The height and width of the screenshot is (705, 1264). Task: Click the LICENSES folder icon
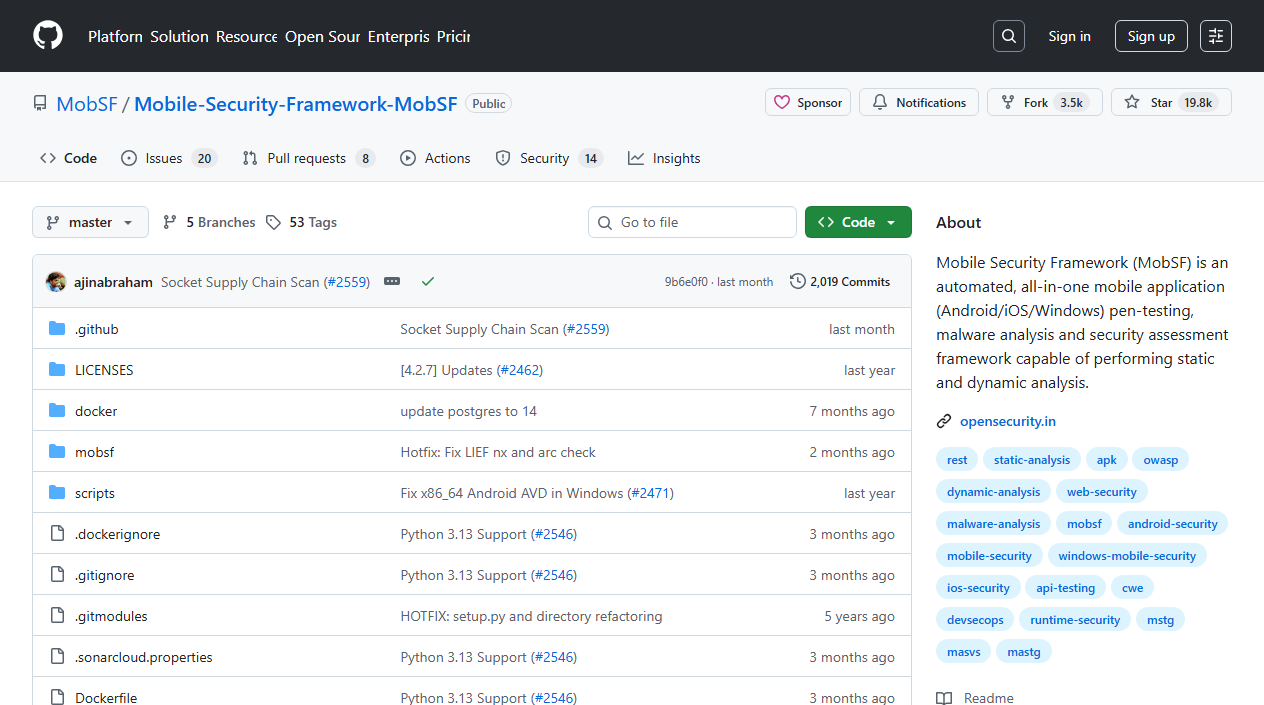57,370
